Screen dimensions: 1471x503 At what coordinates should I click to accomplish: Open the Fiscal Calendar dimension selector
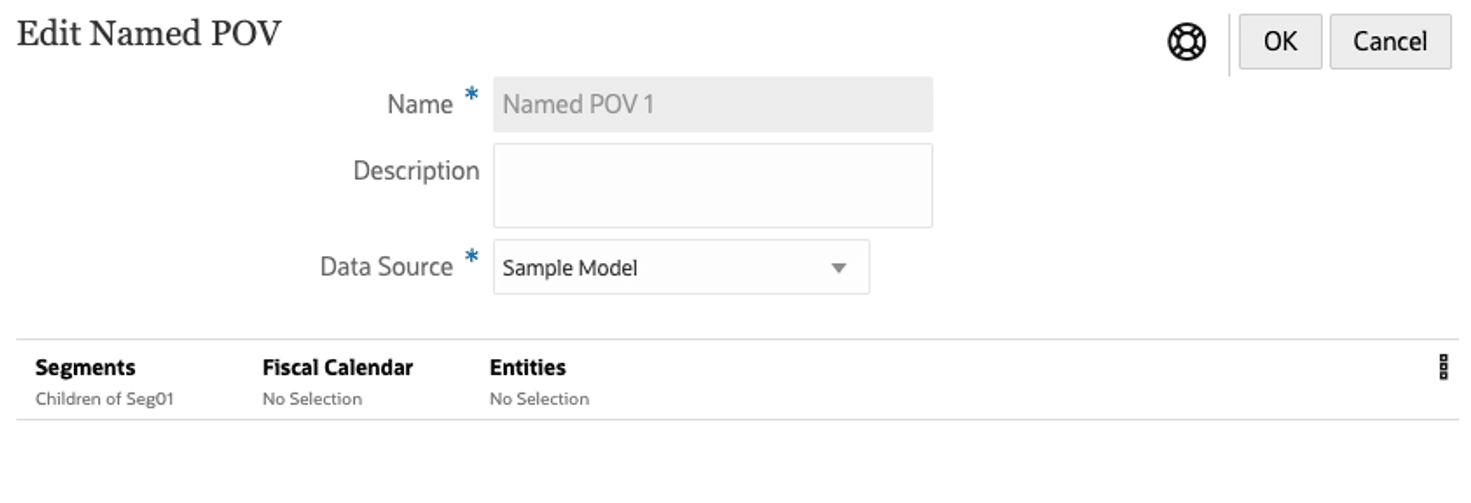point(337,368)
